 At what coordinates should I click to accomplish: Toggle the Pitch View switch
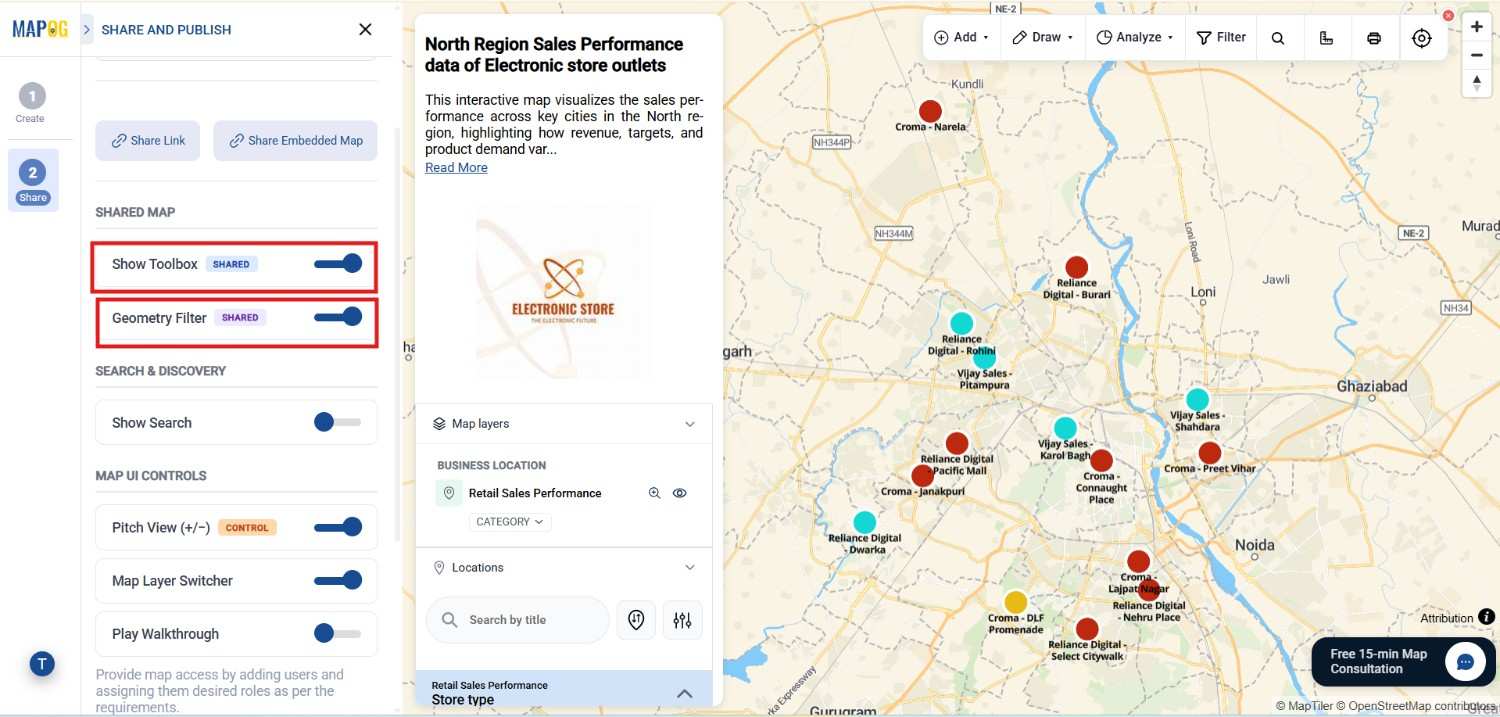338,527
